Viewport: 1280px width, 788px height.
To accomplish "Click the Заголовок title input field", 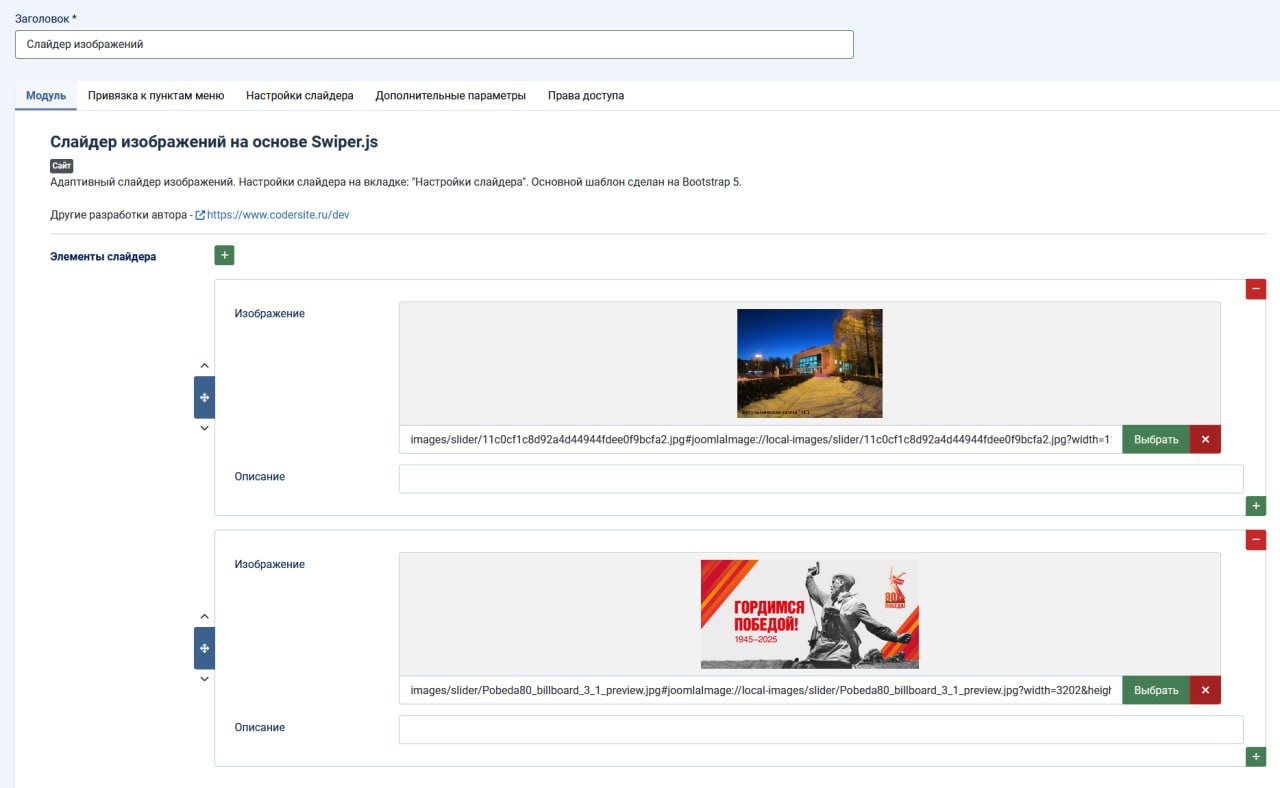I will 432,44.
